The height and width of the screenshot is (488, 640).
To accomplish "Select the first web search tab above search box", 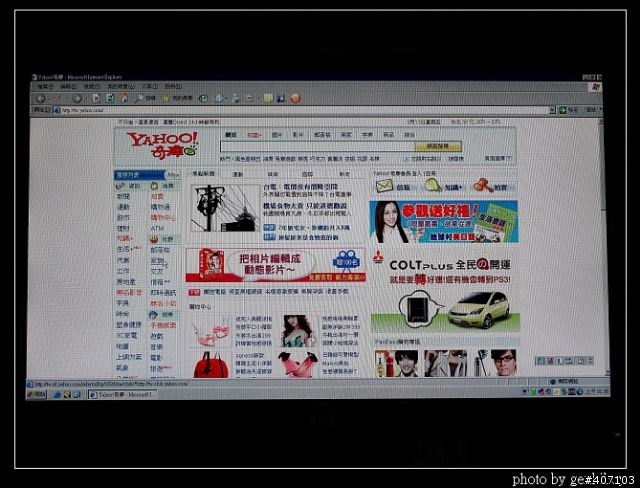I will [231, 135].
